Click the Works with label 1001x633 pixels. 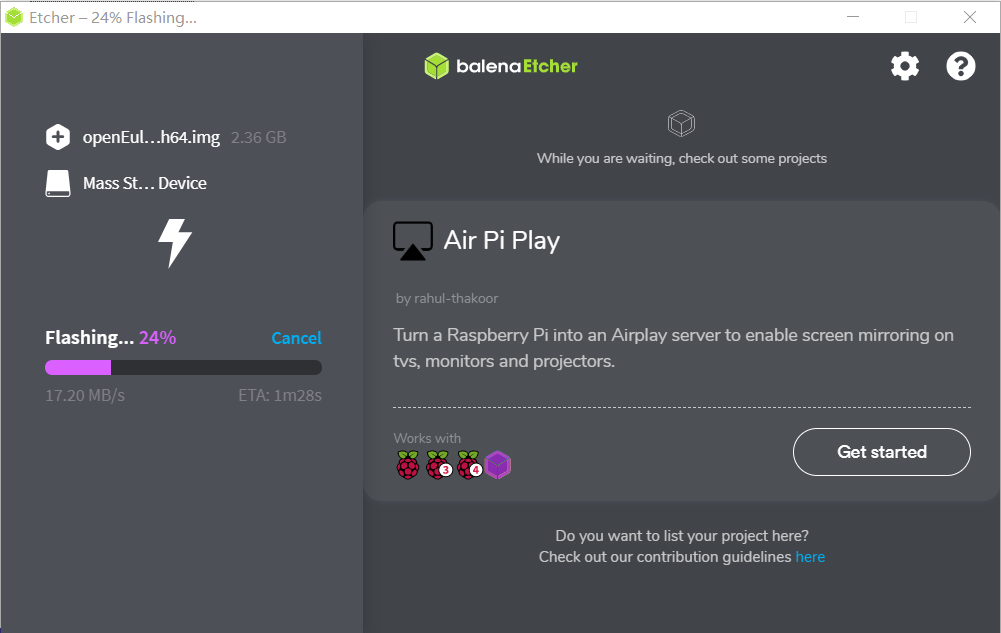click(427, 438)
